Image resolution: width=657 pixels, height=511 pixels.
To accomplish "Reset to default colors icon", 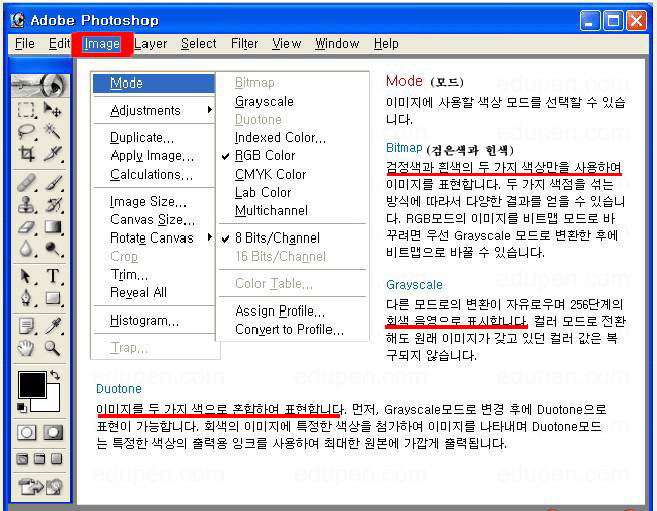I will click(x=22, y=407).
